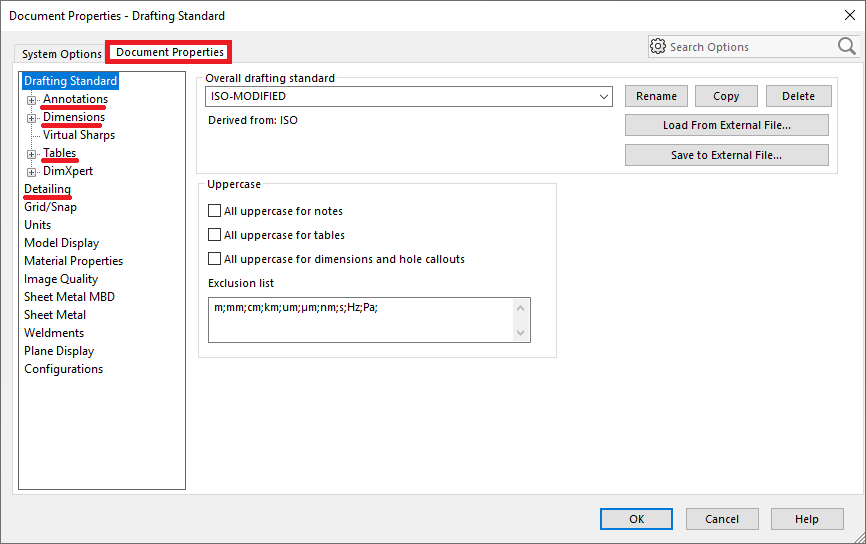Click Save to External File button
This screenshot has width=866, height=544.
[726, 155]
